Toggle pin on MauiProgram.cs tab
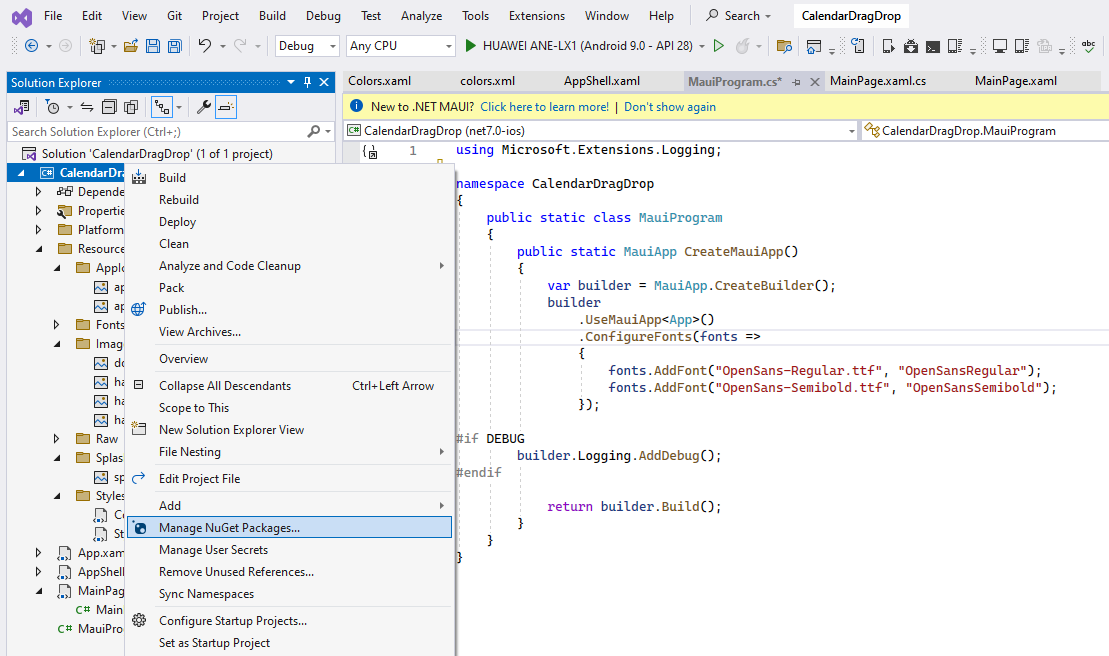 (x=796, y=82)
